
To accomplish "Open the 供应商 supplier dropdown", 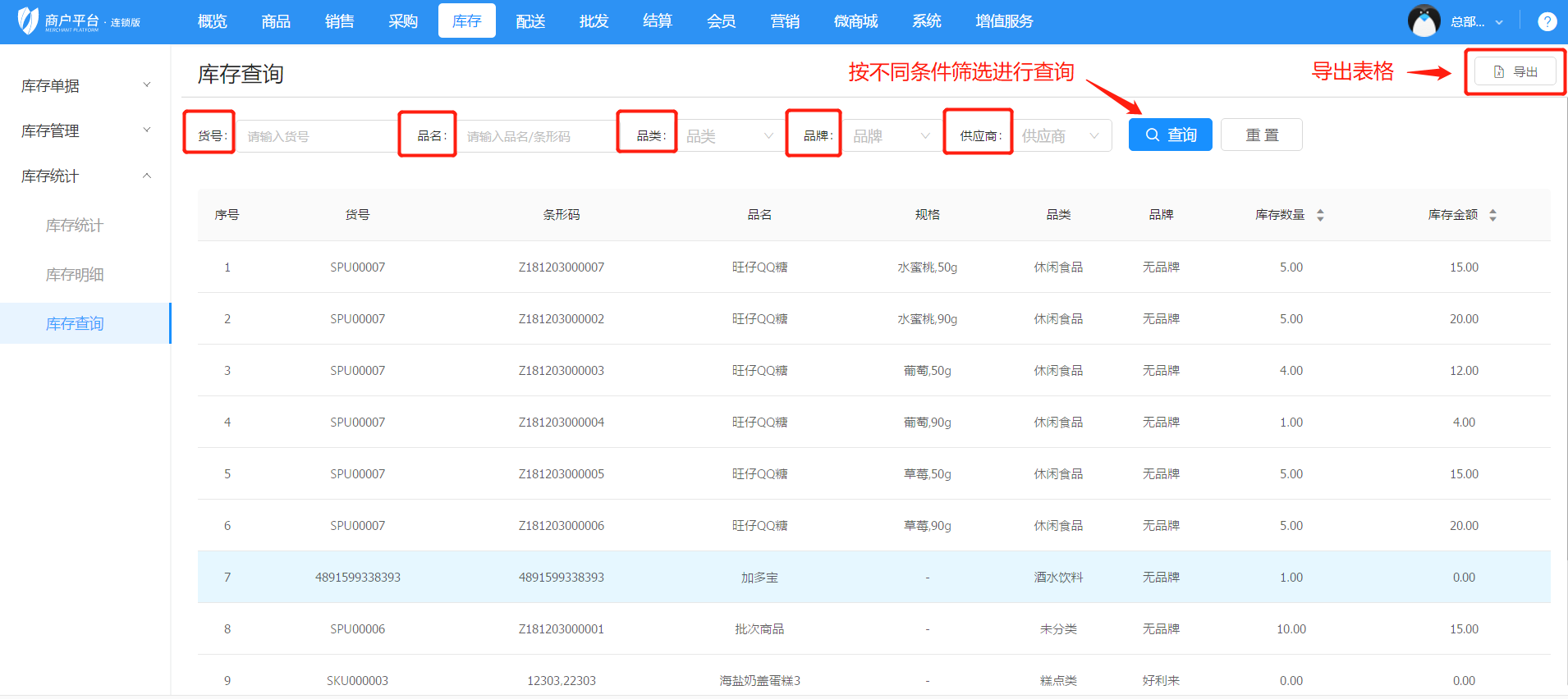I will [x=1061, y=136].
